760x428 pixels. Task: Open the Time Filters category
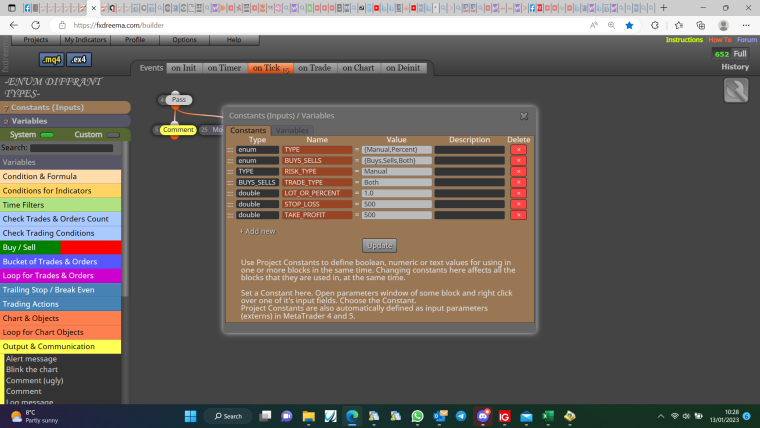(x=61, y=205)
